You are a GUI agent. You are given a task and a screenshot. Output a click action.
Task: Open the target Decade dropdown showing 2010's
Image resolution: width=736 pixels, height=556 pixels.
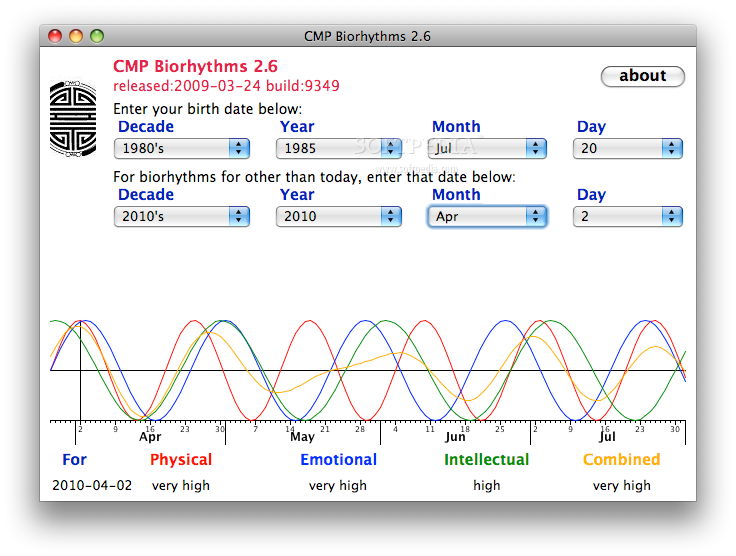pyautogui.click(x=182, y=216)
